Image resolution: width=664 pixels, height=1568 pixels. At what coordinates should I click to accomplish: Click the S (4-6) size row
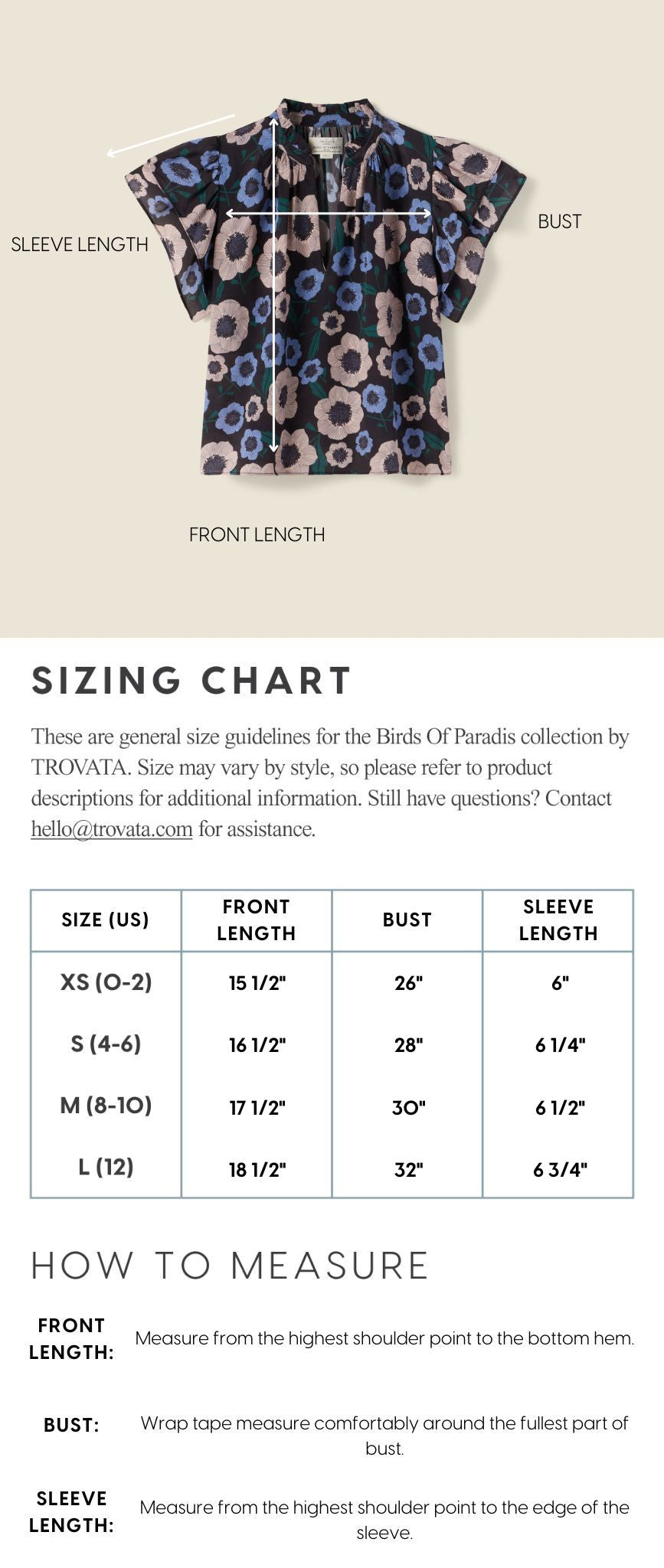click(x=332, y=1044)
